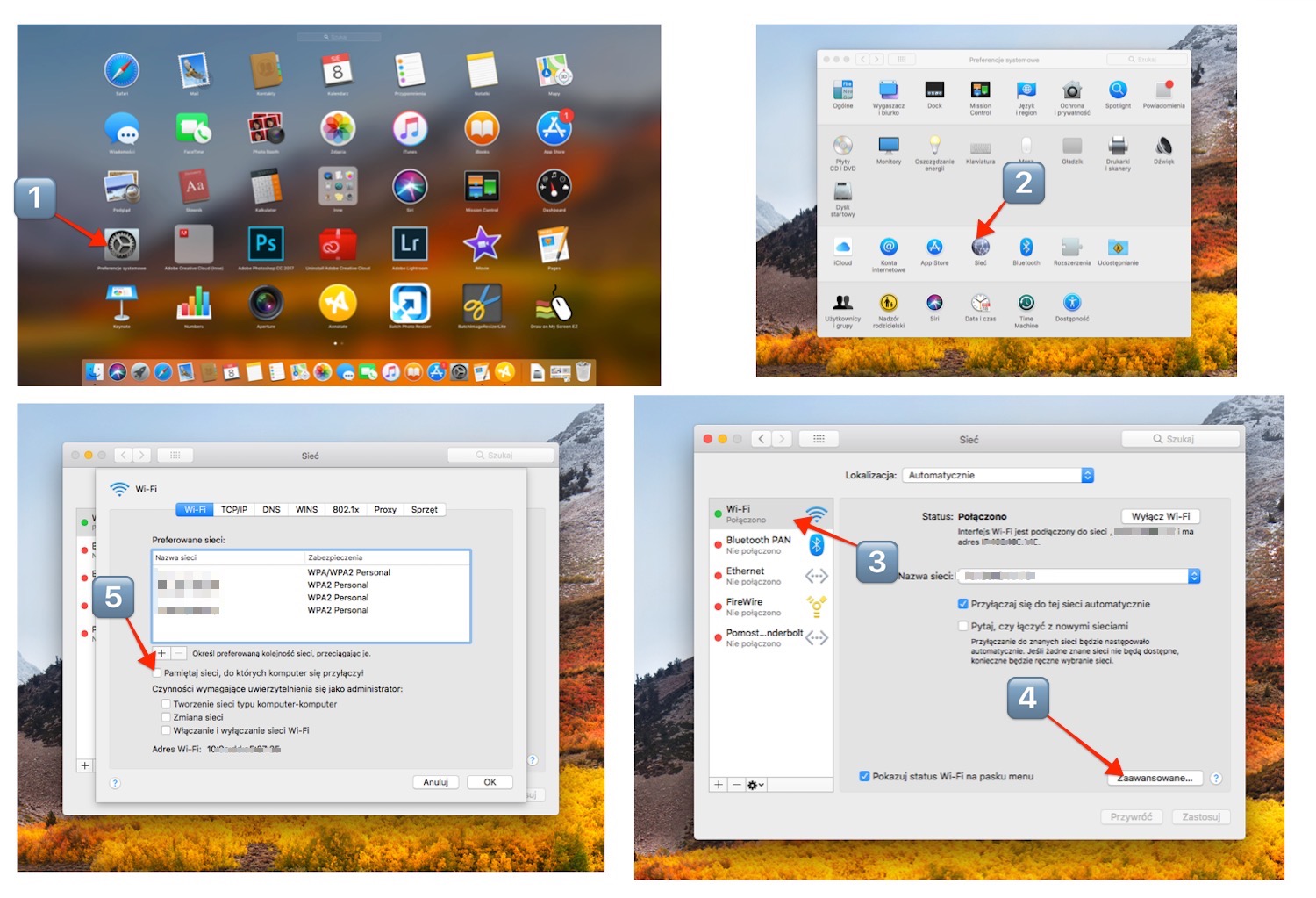
Task: Toggle 'Pamiętaj sieci' checkbox
Action: 157,673
